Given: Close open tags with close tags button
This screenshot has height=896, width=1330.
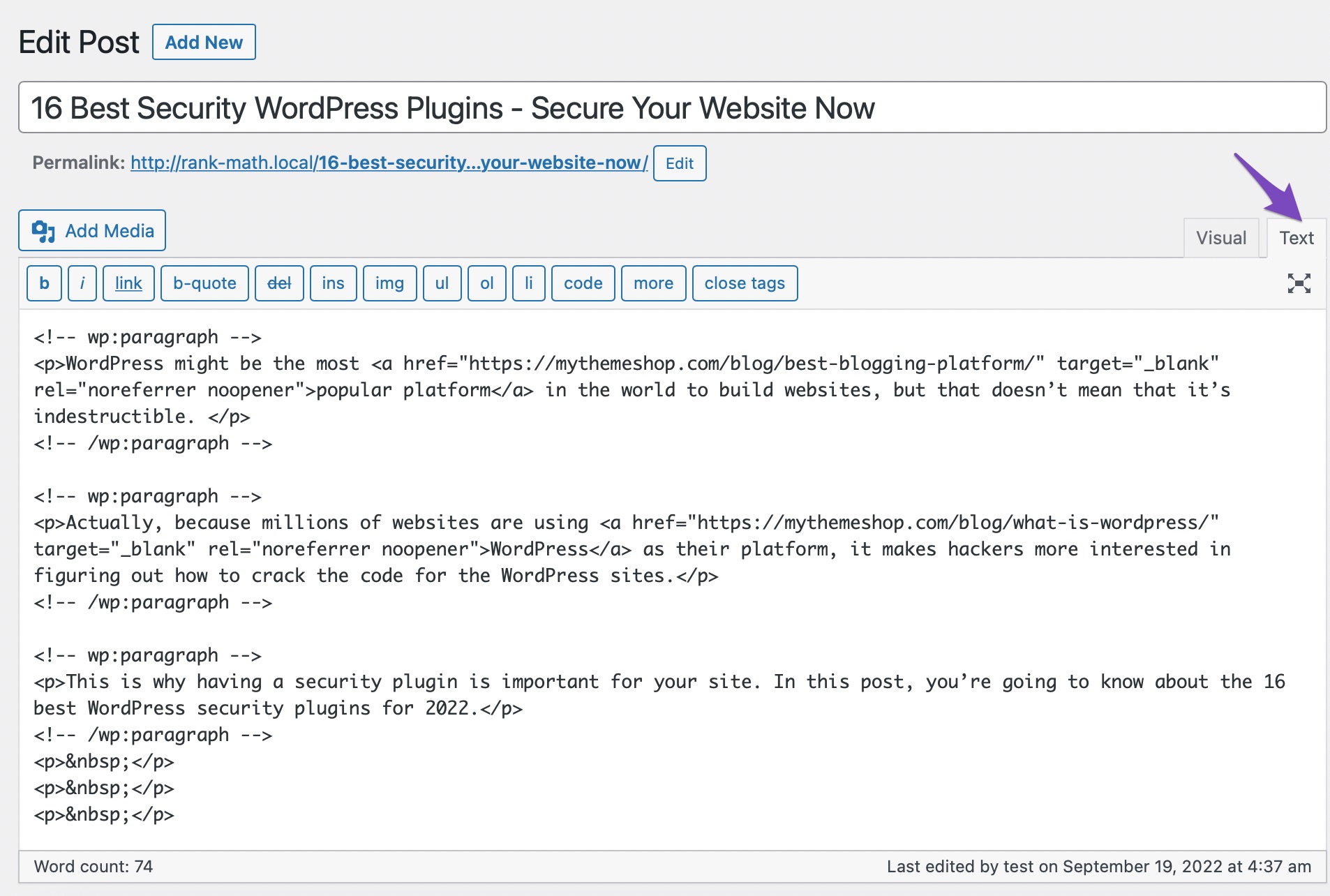Looking at the screenshot, I should pyautogui.click(x=745, y=283).
